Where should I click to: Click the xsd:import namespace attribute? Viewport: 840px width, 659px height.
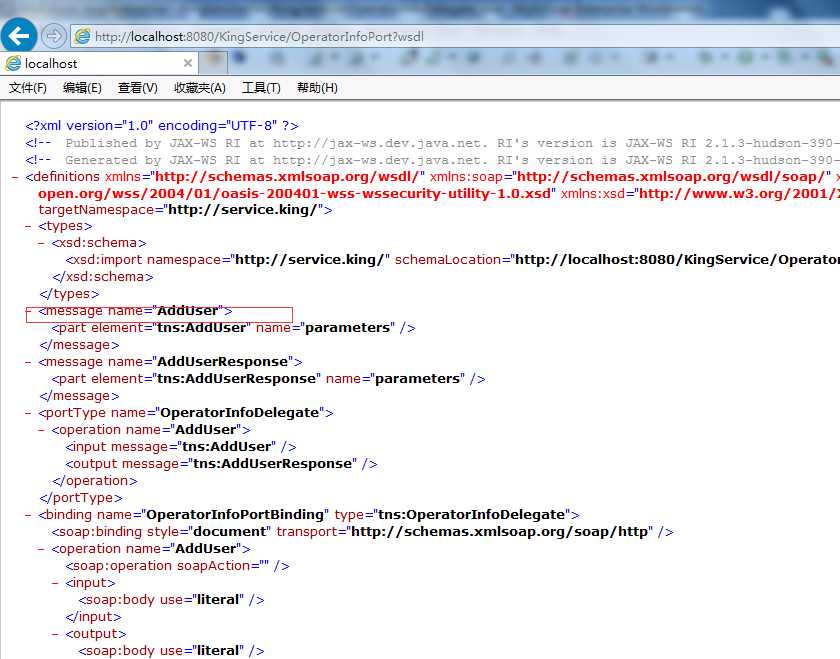(x=268, y=260)
